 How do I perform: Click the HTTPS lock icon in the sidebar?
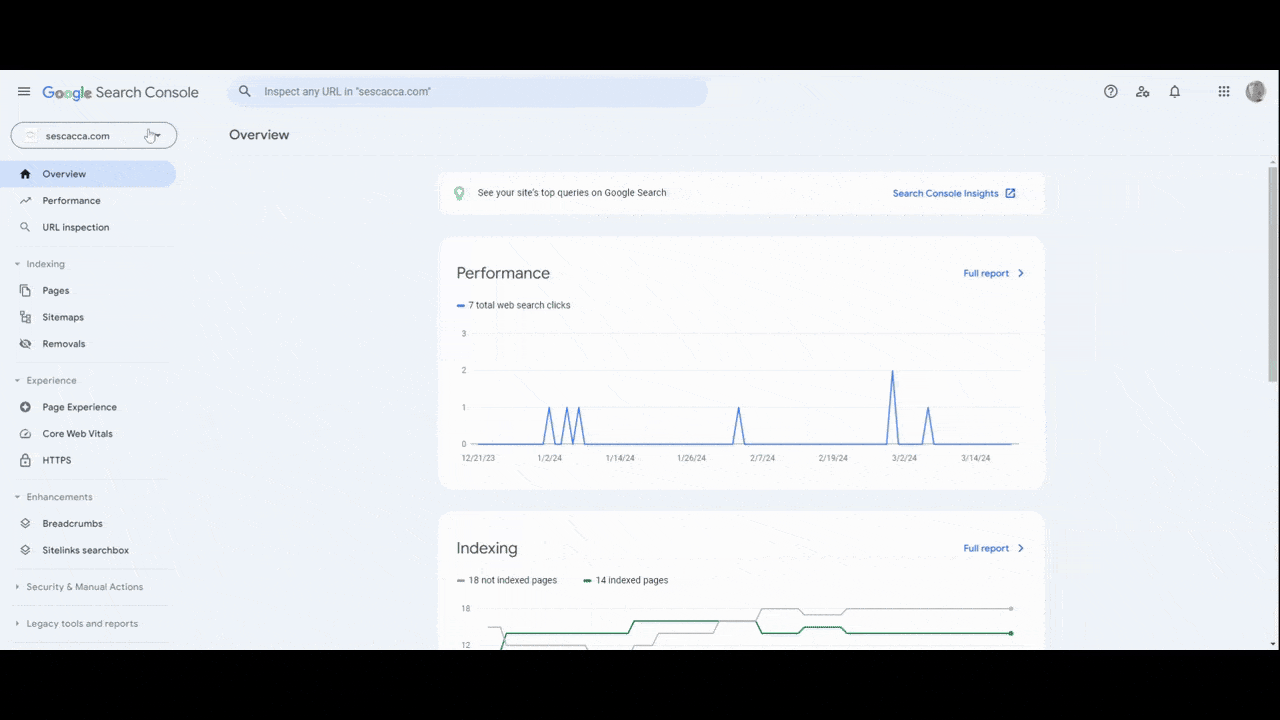[x=25, y=460]
